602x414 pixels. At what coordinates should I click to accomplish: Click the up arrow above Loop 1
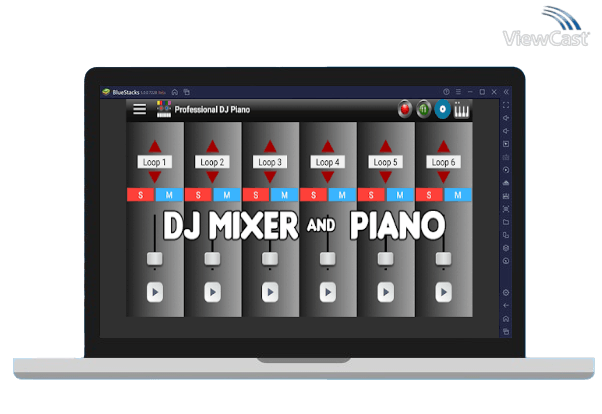point(155,146)
